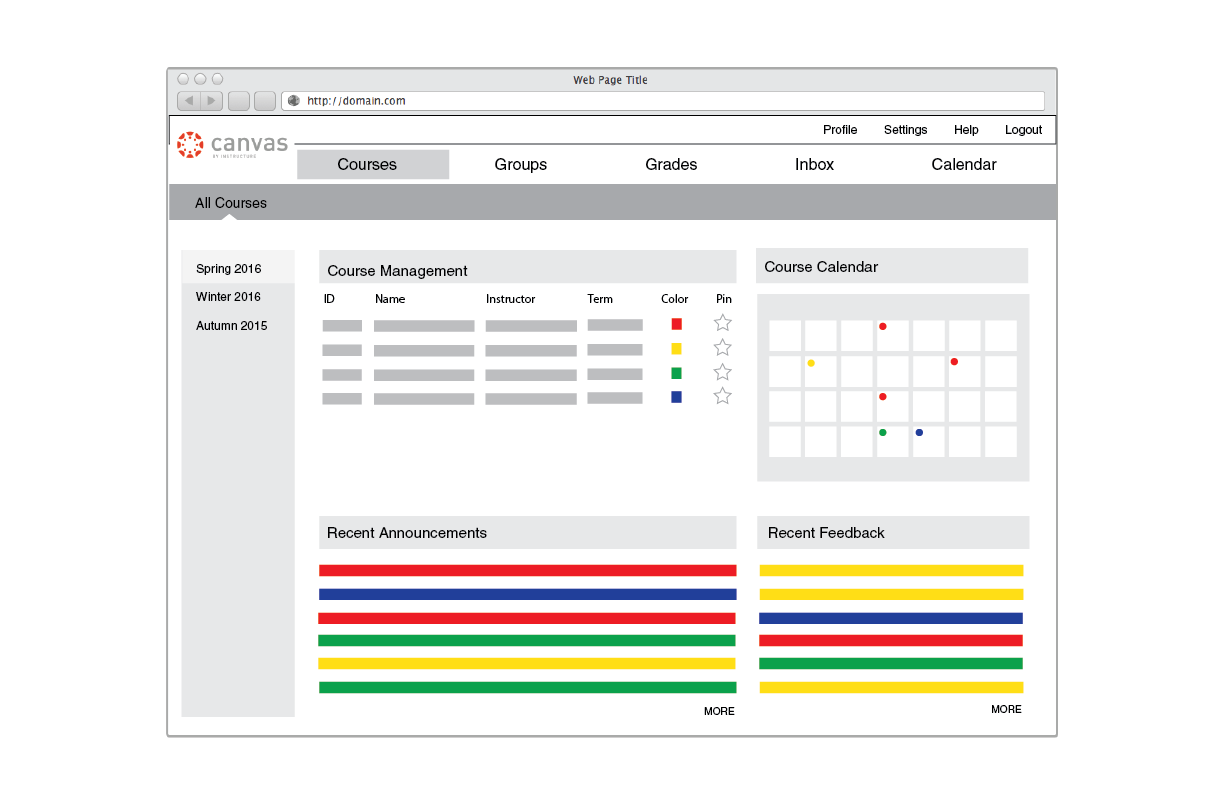Screen dimensions: 1225x792
Task: Pin the course with the green color
Action: coord(723,372)
